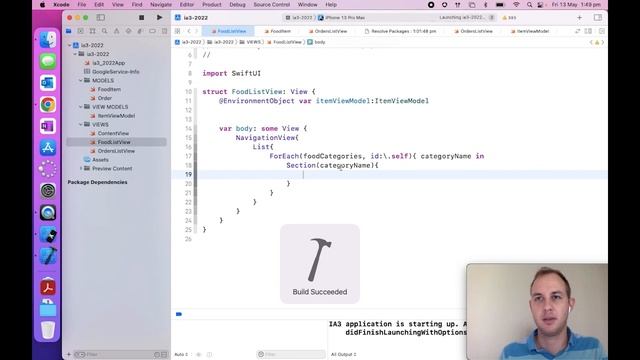This screenshot has width=640, height=360.
Task: Expand the Preview Content group
Action: click(x=81, y=169)
